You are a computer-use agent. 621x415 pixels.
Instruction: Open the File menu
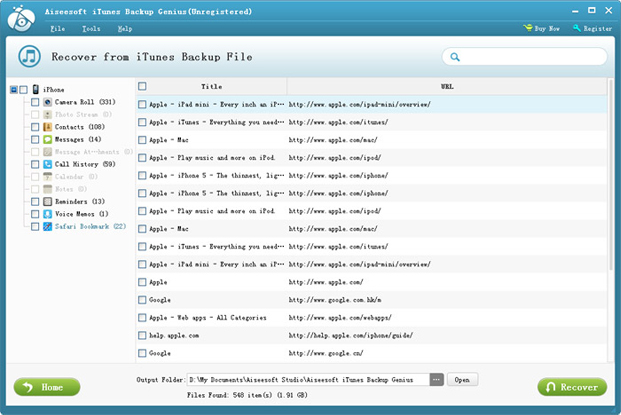point(57,29)
